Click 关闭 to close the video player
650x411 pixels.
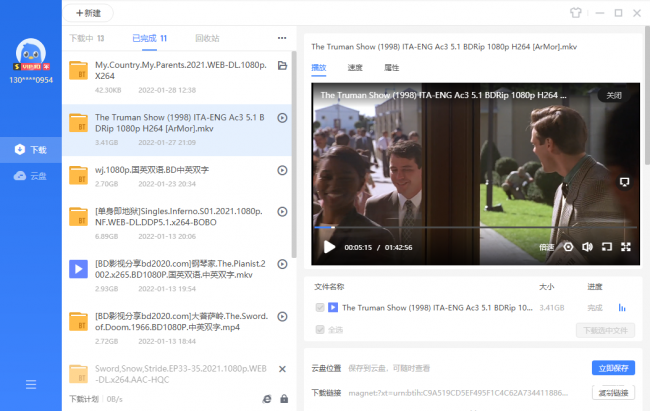click(x=614, y=95)
